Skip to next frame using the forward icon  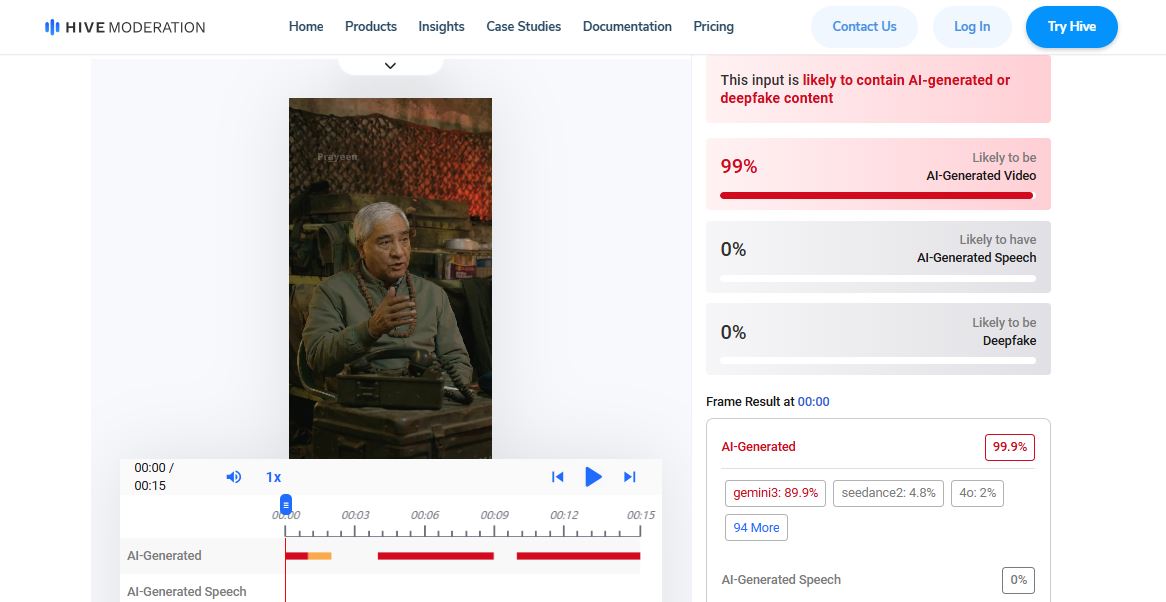point(630,477)
